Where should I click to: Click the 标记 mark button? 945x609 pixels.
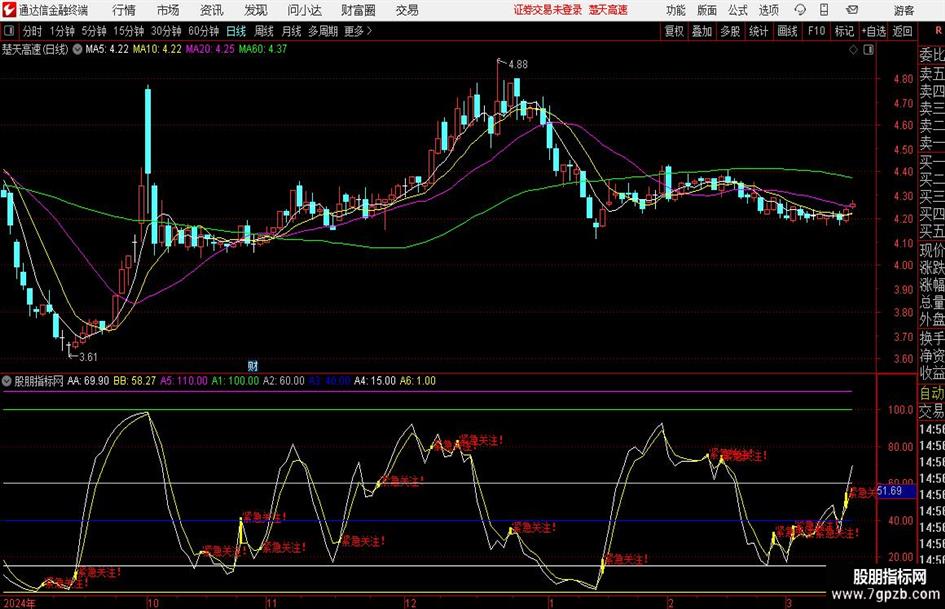point(844,31)
